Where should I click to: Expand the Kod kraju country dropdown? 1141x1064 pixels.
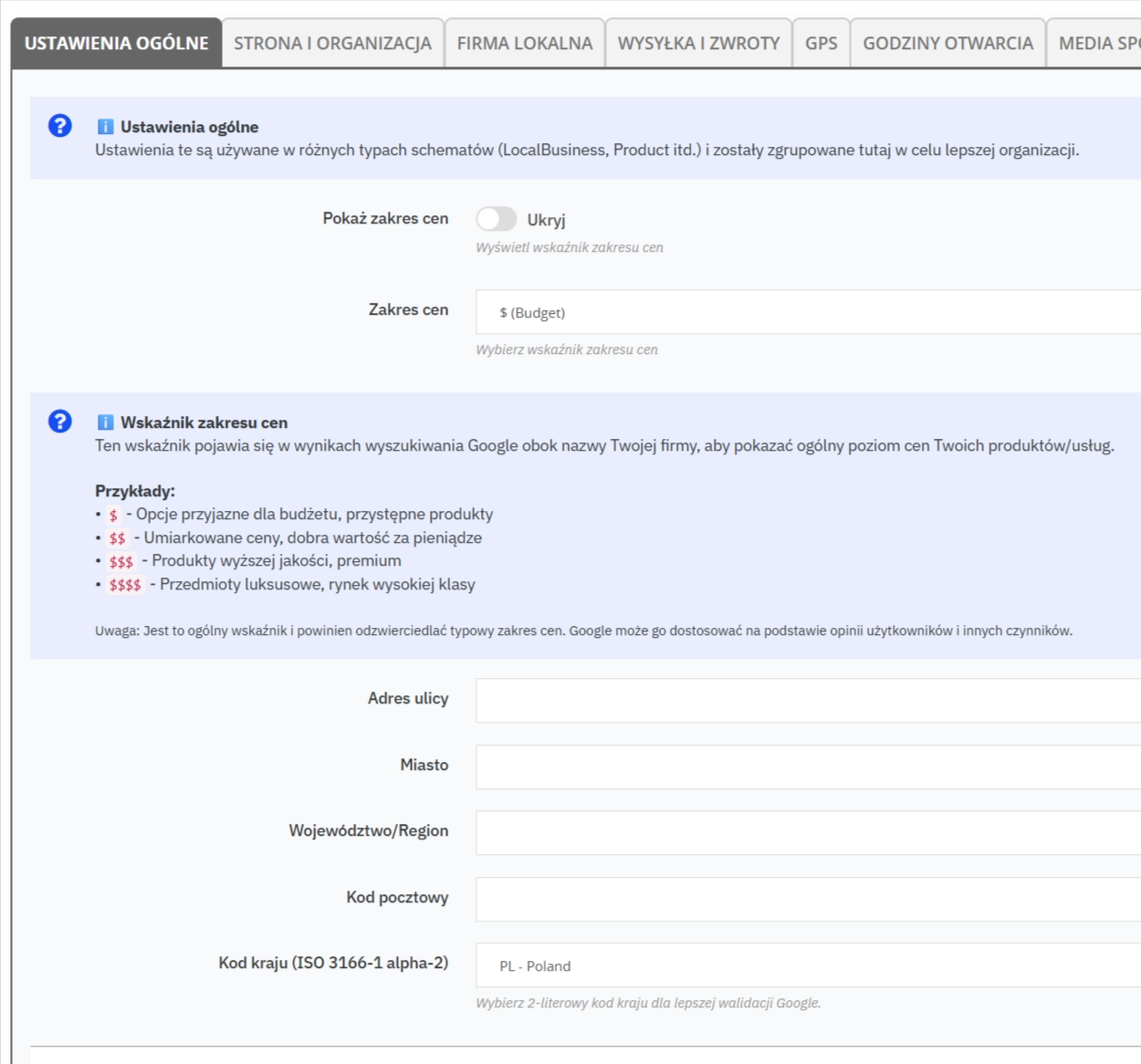tap(807, 965)
